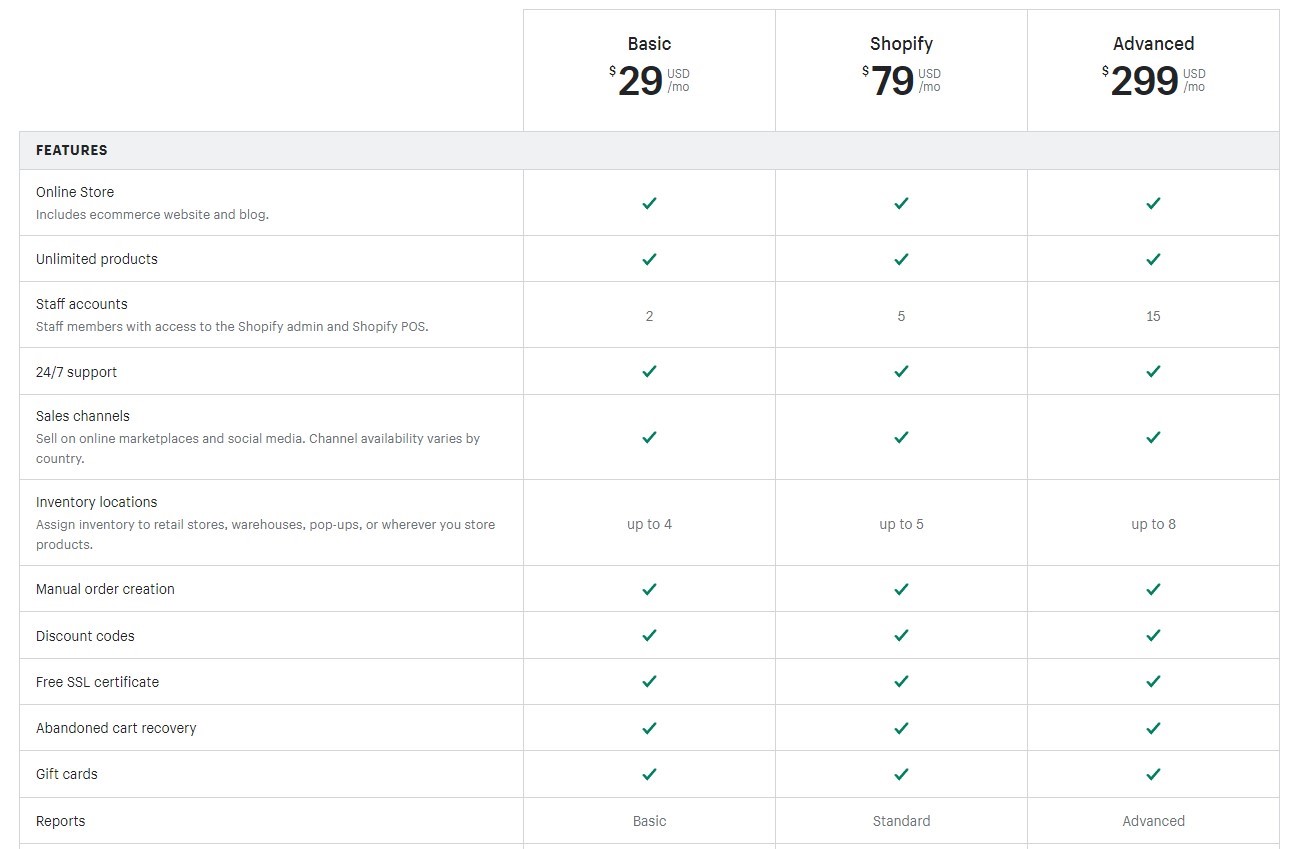The width and height of the screenshot is (1292, 849).
Task: Click Free SSL certificate checkmark under Basic
Action: point(649,681)
